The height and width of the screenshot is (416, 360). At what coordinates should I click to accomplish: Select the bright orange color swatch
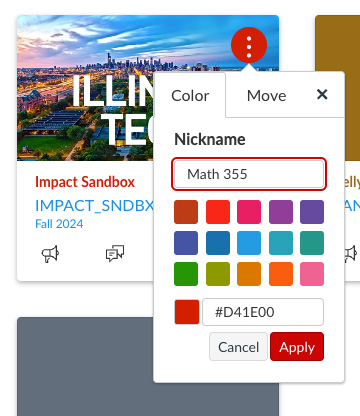click(x=281, y=274)
